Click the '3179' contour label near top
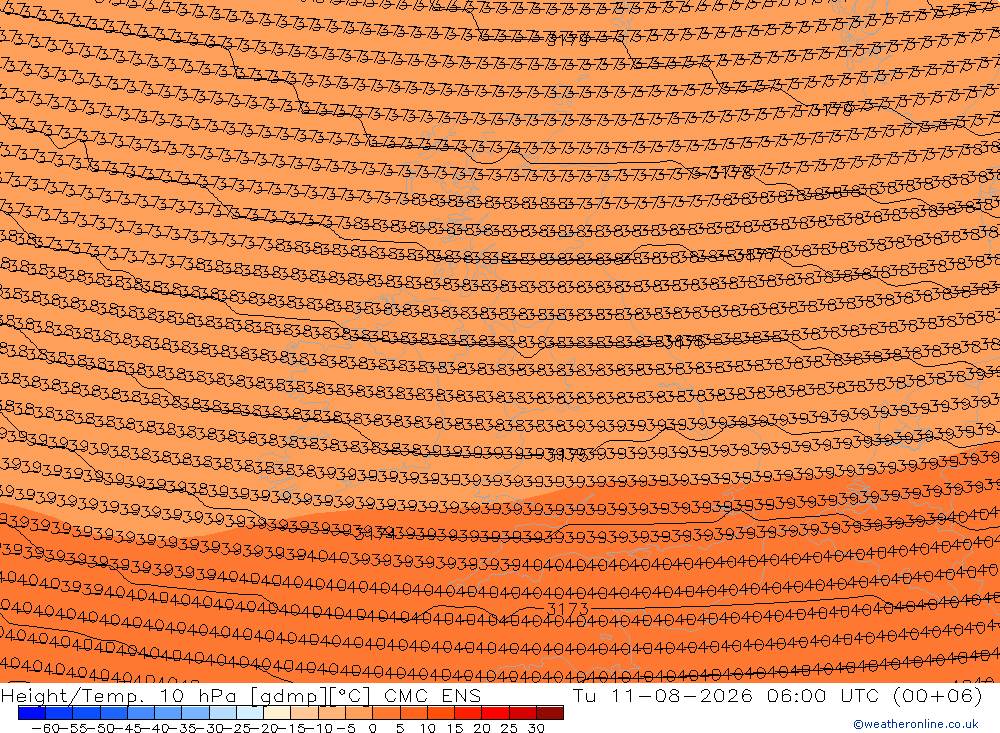This screenshot has width=1000, height=733. (x=568, y=40)
